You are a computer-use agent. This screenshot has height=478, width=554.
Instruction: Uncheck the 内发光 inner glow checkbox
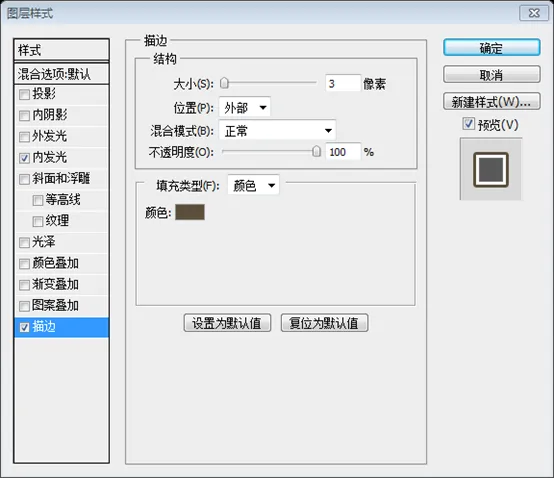coord(24,158)
